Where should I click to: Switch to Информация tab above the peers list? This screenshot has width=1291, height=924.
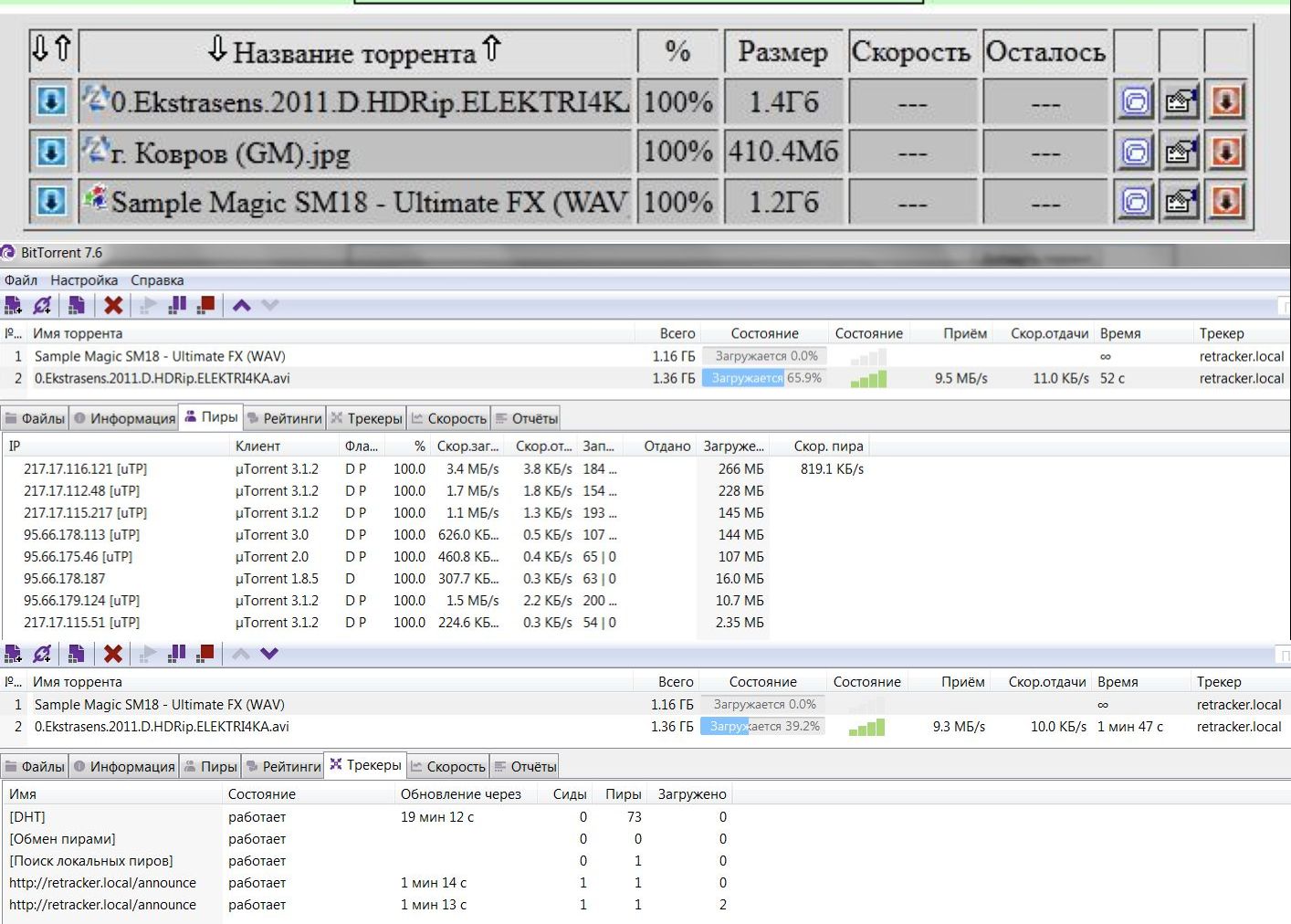pos(124,418)
